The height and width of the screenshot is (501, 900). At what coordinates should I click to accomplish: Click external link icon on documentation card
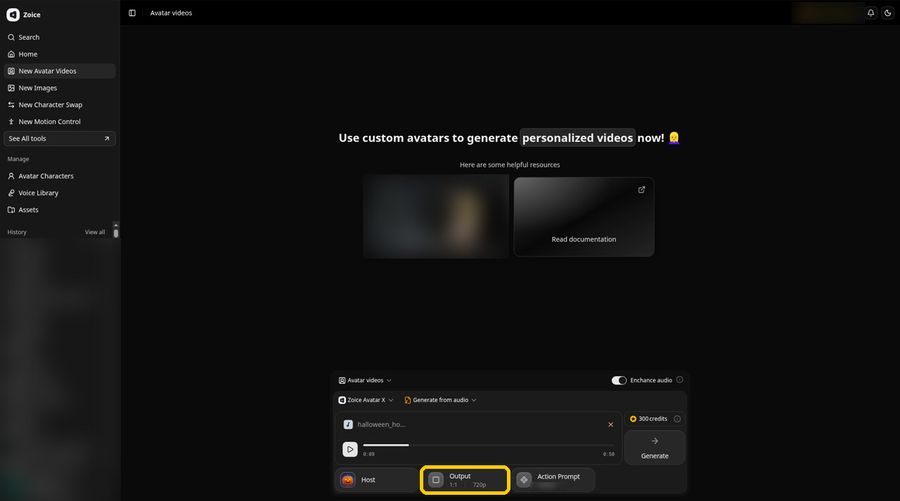(641, 190)
